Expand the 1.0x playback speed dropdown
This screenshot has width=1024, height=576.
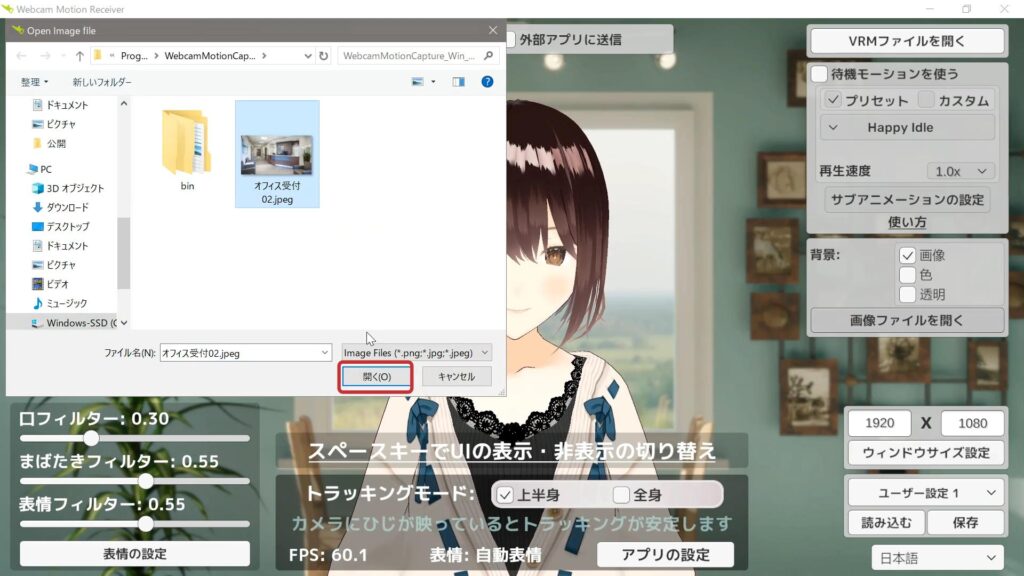click(960, 171)
